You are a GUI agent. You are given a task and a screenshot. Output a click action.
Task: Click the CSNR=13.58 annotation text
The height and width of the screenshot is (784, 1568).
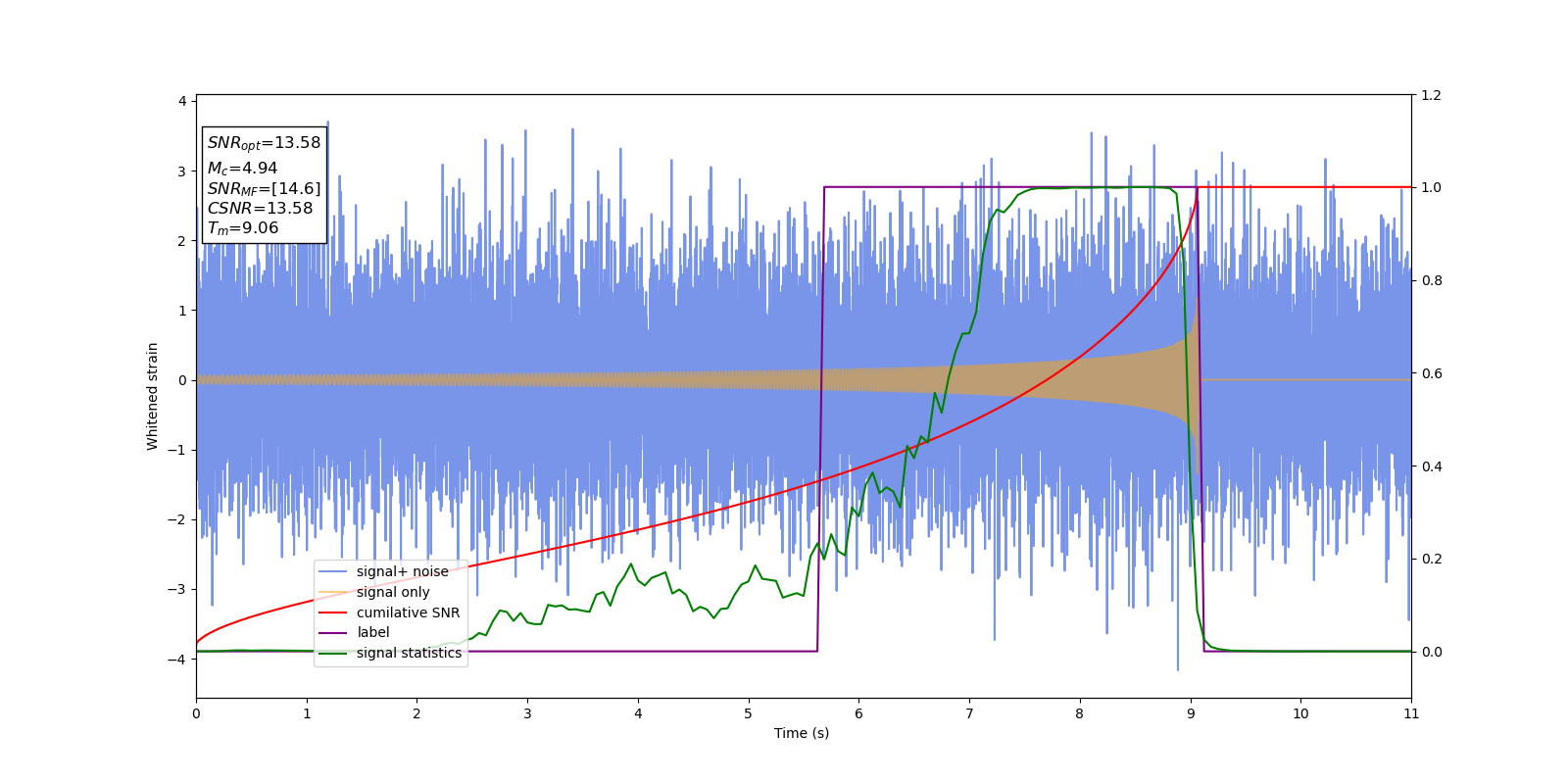(260, 209)
